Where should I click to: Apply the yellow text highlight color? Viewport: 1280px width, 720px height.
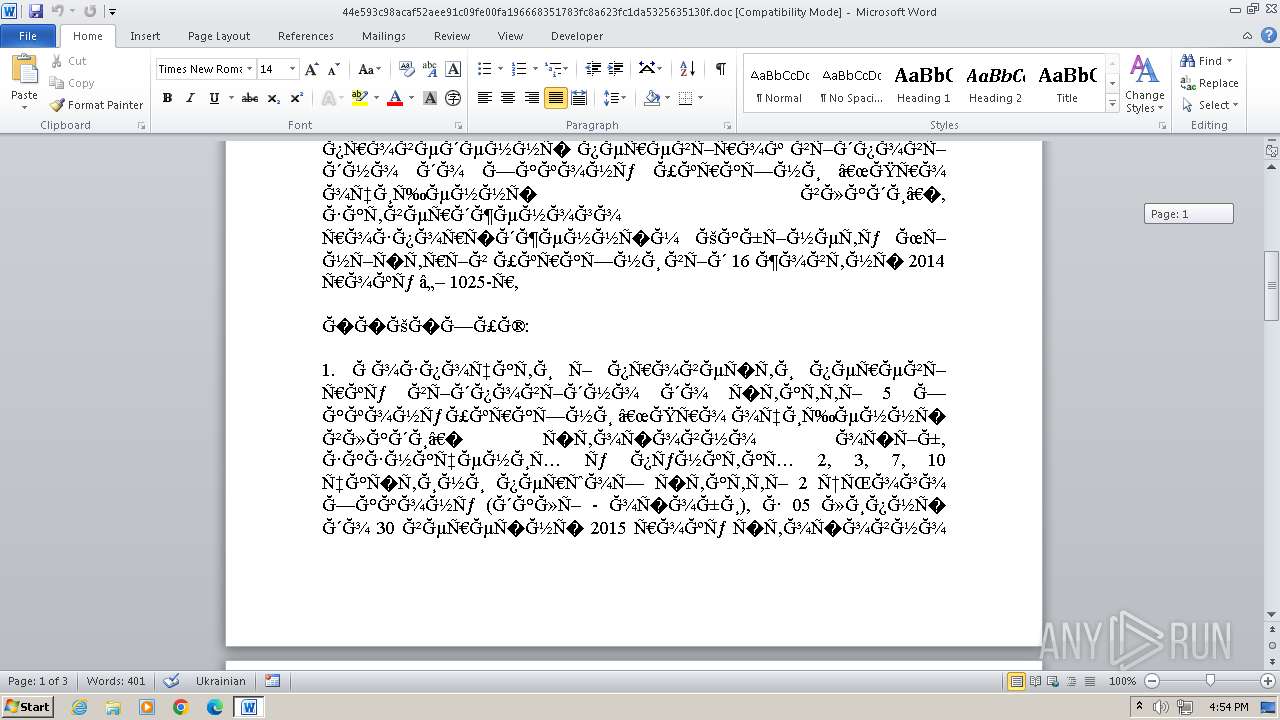(x=359, y=98)
